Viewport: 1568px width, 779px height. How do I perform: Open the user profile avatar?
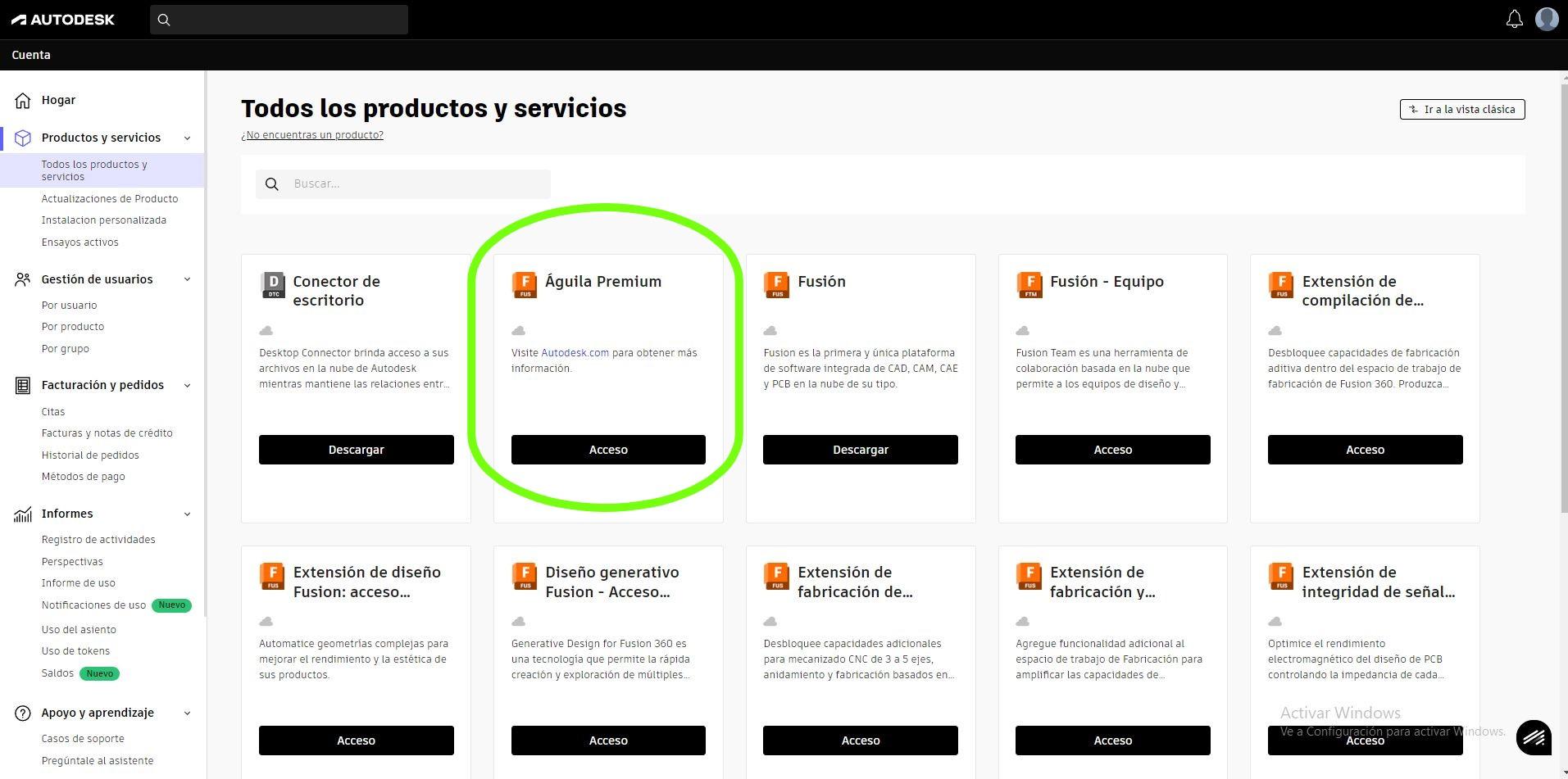(1547, 19)
